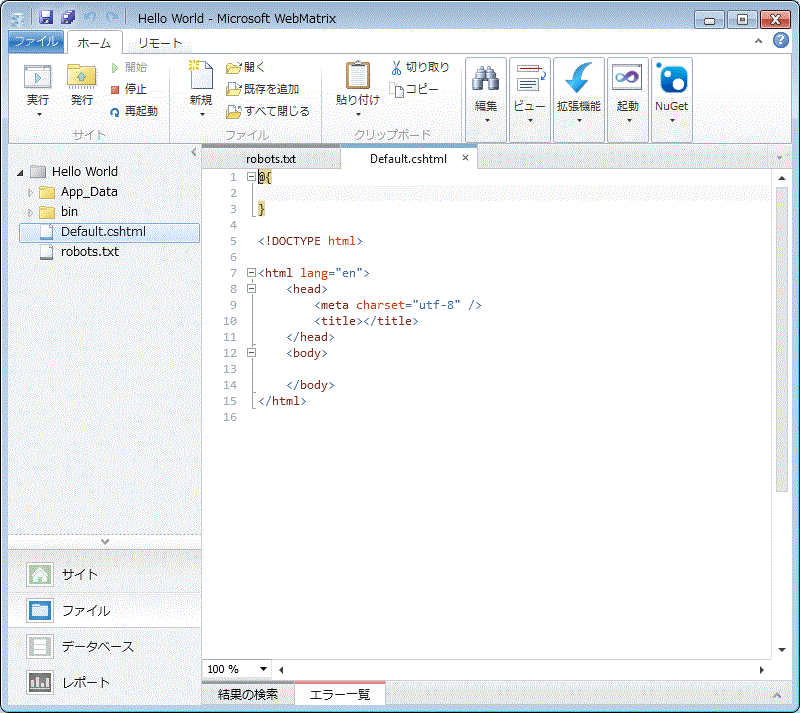
Task: Select the リモート ribbon tab
Action: coord(160,43)
